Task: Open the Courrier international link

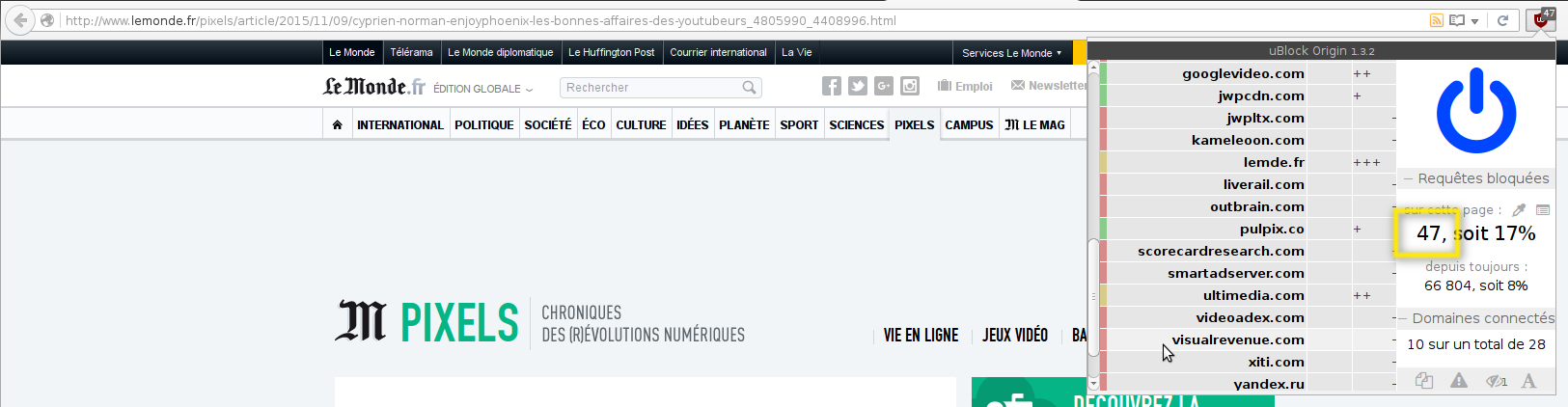Action: 719,52
